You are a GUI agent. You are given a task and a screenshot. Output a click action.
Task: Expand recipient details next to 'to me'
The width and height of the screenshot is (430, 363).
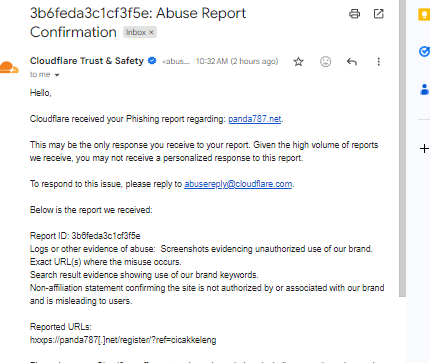click(57, 75)
